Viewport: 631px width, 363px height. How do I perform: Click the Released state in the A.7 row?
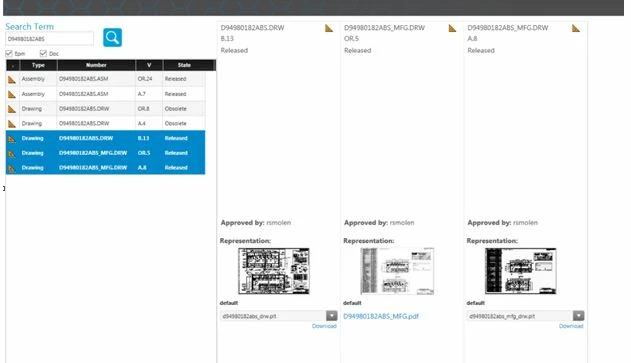coord(175,94)
